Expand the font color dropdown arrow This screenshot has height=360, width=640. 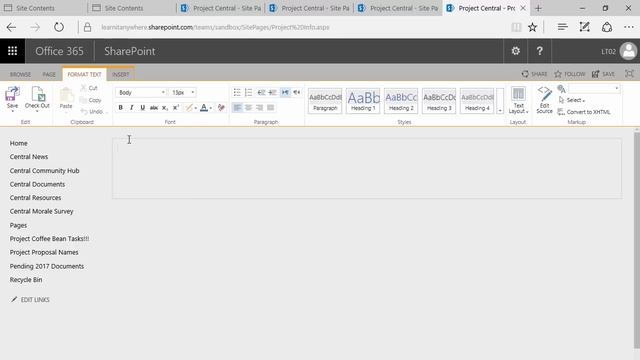(x=211, y=108)
